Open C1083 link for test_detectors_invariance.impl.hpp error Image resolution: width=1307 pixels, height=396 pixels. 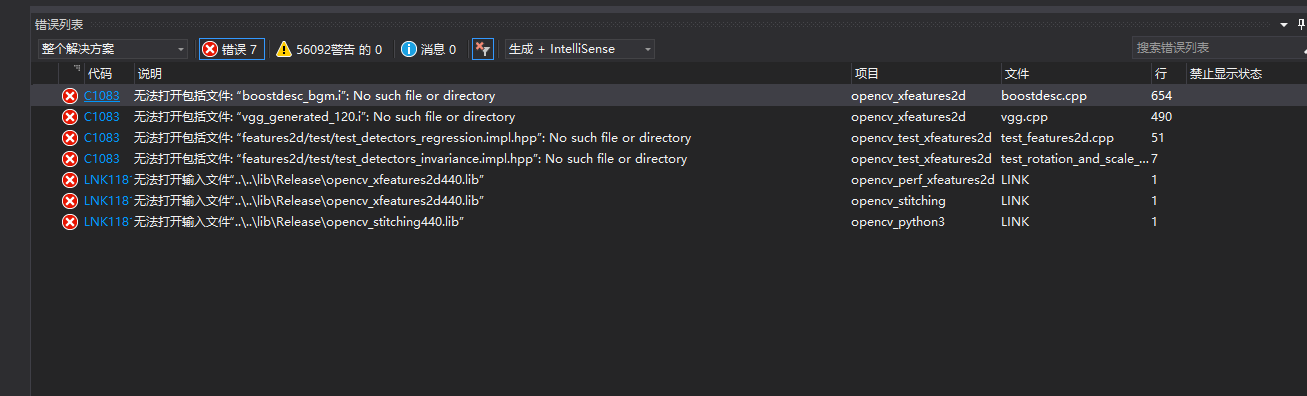(x=101, y=159)
